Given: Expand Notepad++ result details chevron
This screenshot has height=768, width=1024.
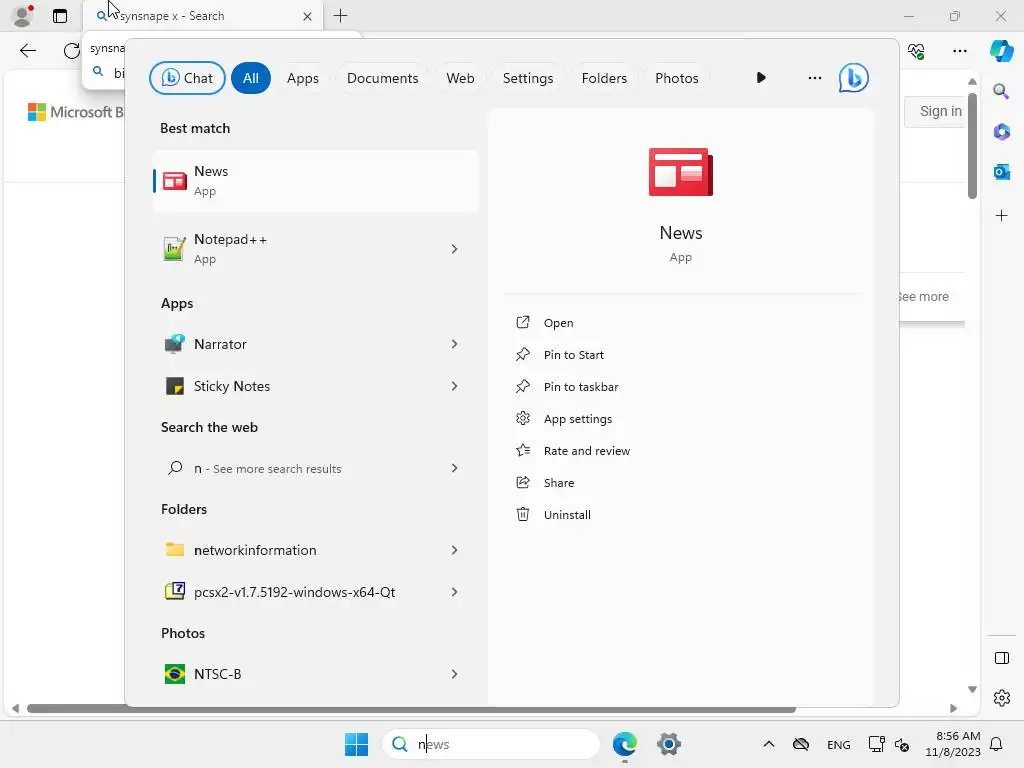Looking at the screenshot, I should [x=455, y=249].
